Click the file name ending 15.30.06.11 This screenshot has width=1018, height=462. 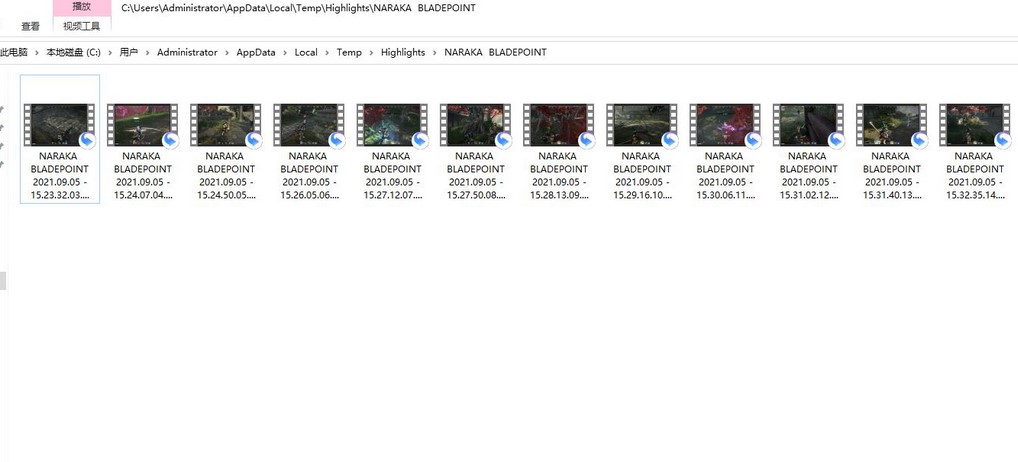(x=724, y=176)
